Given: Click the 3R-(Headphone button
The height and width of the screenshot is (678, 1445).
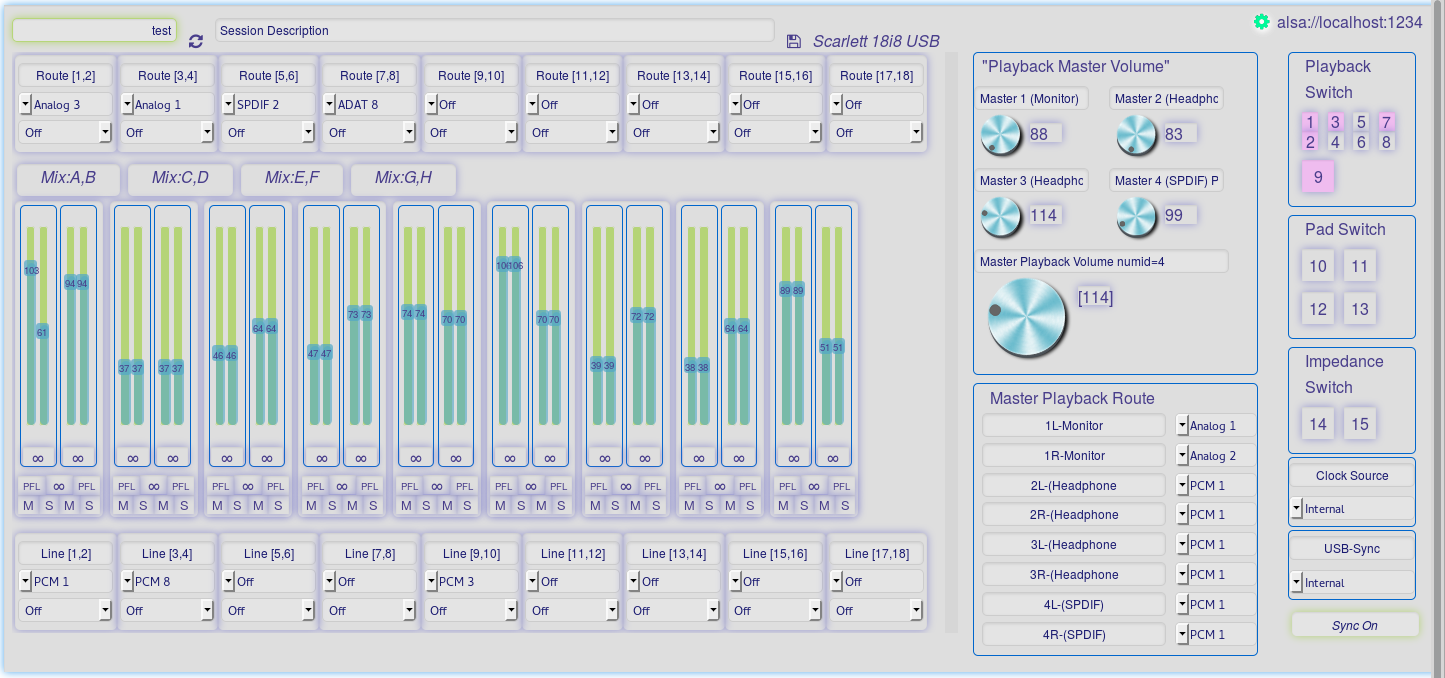Looking at the screenshot, I should point(1074,575).
